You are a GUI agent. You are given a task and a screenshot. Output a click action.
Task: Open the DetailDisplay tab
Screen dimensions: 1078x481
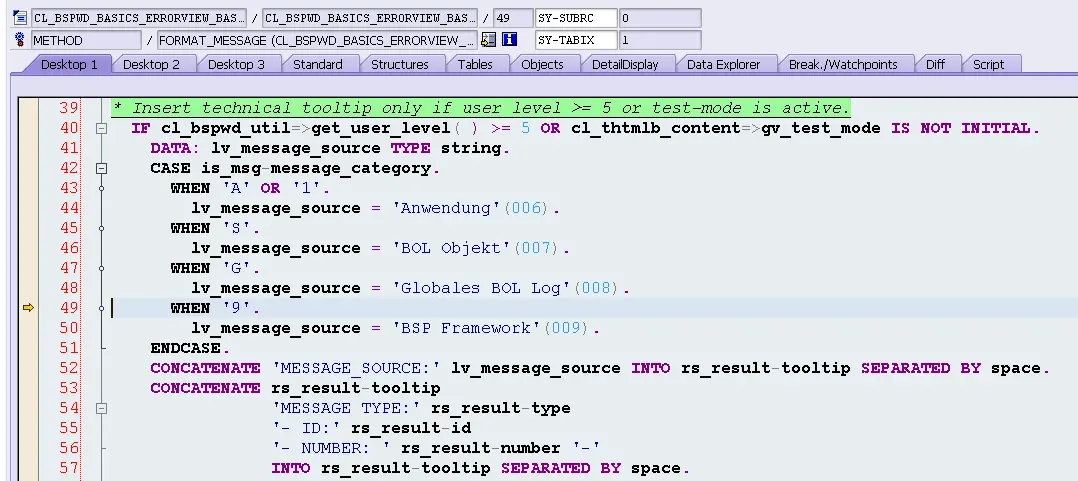point(625,65)
